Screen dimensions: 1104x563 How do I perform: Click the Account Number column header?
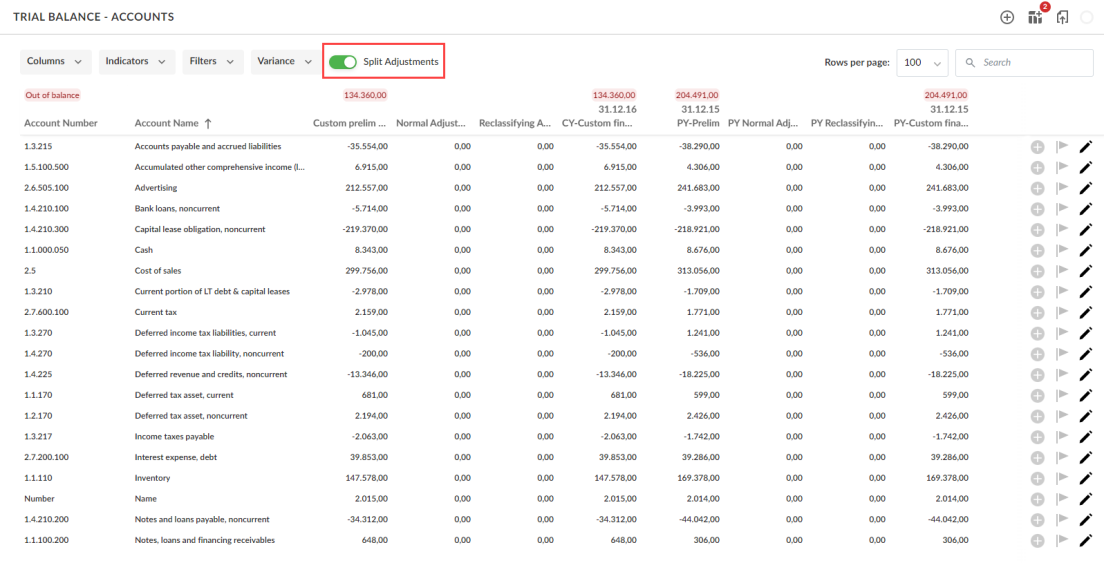coord(60,124)
